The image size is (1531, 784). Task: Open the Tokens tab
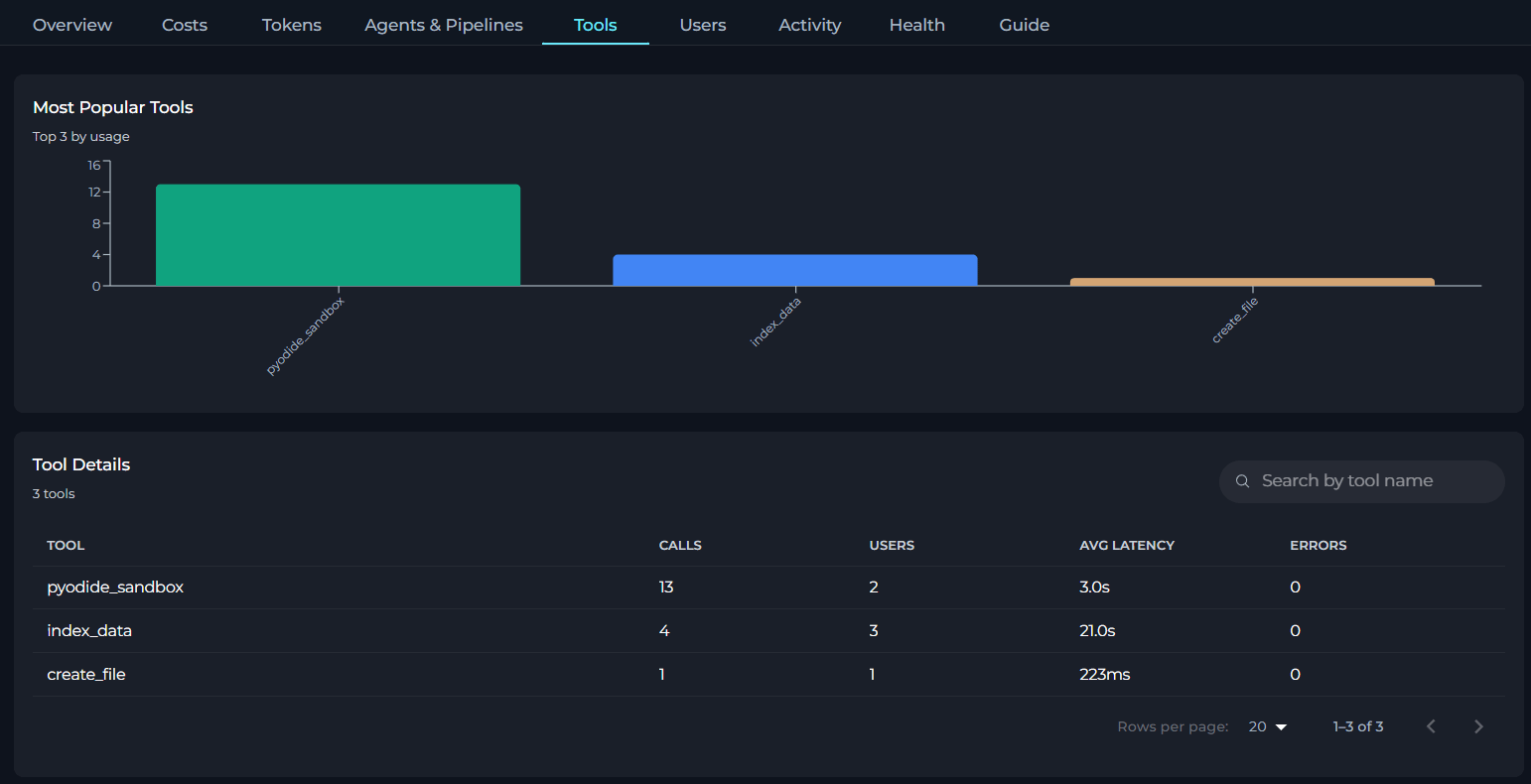click(x=292, y=25)
